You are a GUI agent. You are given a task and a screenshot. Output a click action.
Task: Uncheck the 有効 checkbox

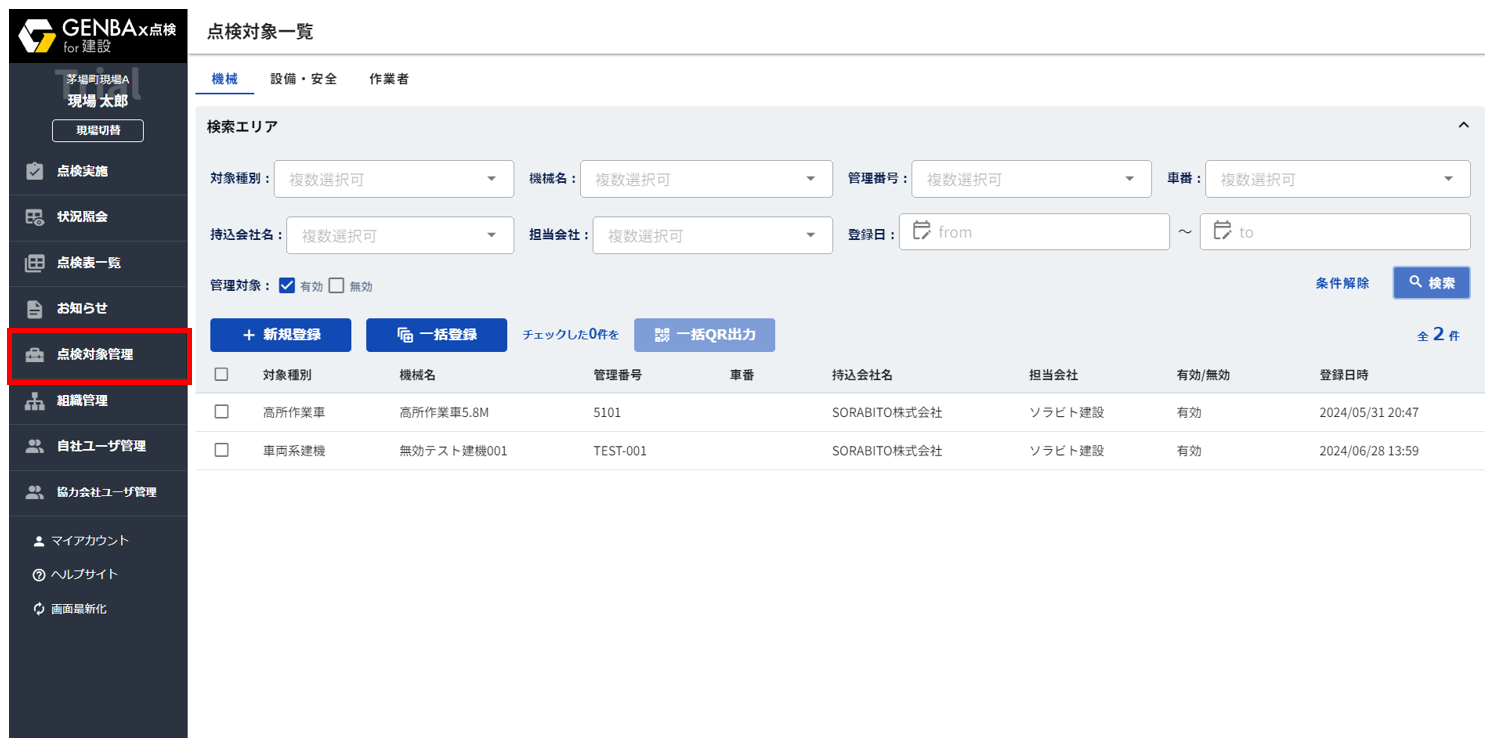[287, 286]
